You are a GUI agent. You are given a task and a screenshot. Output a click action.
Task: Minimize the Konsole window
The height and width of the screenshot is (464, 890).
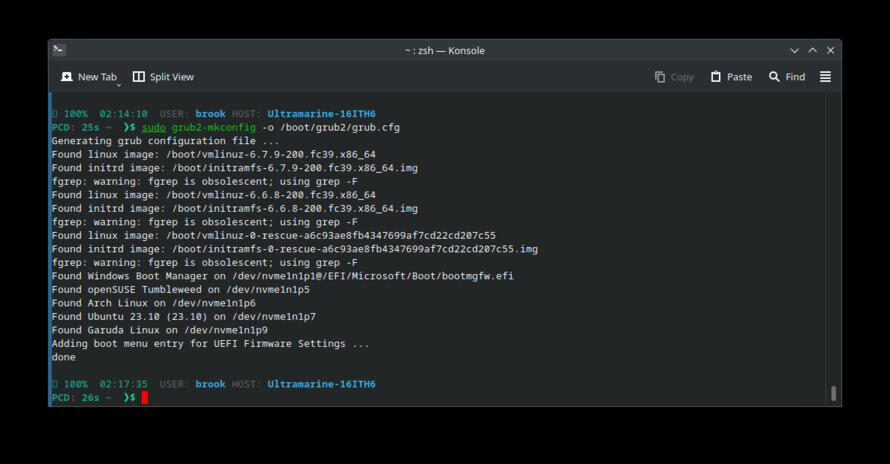point(795,51)
